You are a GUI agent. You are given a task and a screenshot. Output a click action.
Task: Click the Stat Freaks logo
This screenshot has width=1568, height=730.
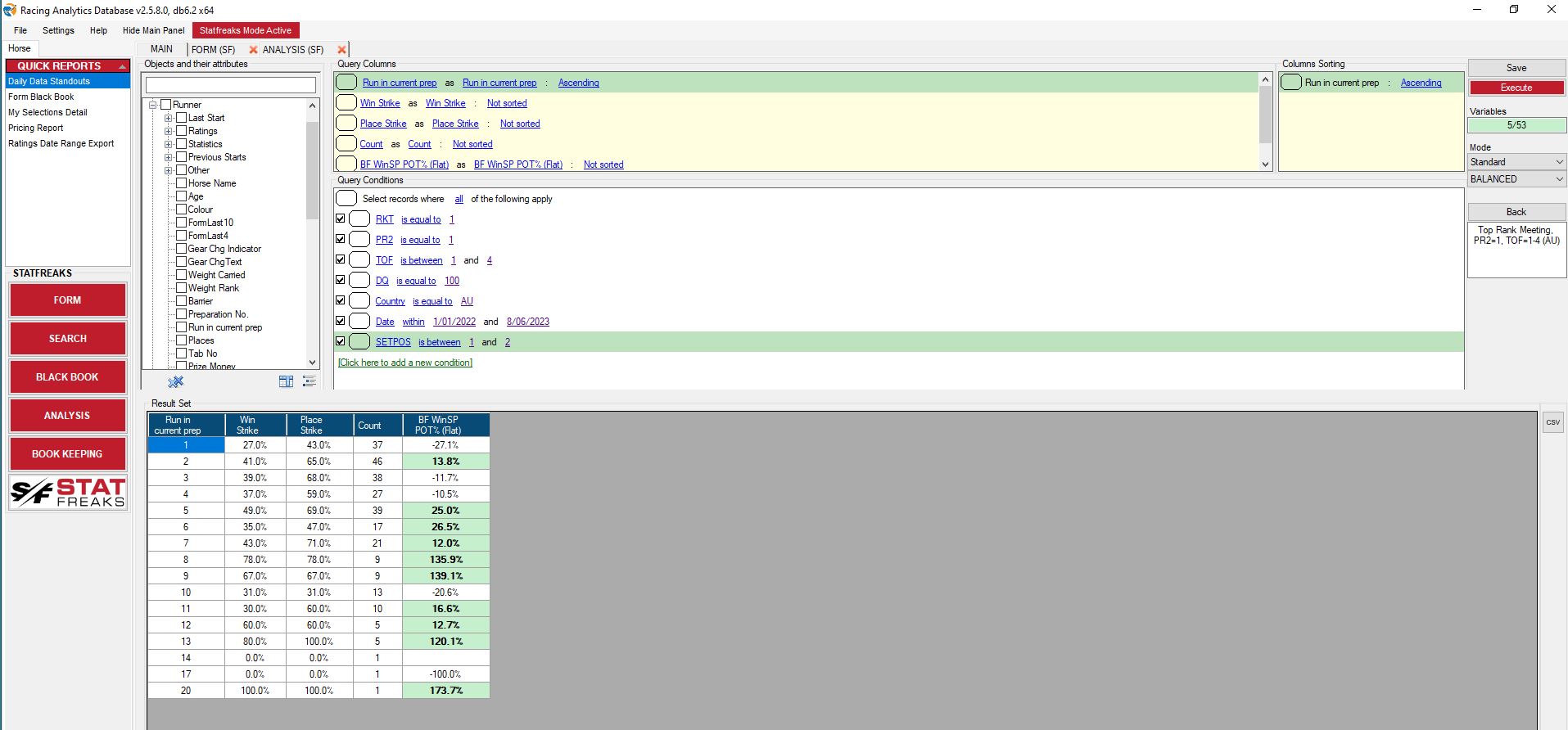click(x=68, y=493)
